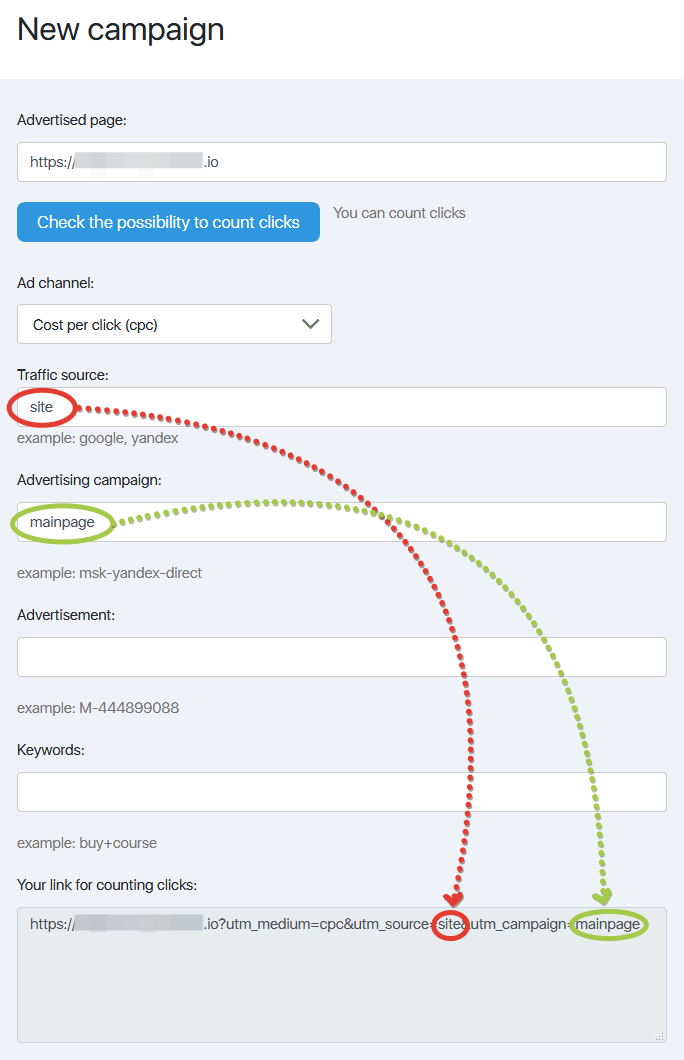Click the empty Keywords input field
The width and height of the screenshot is (684, 1060).
click(x=341, y=792)
